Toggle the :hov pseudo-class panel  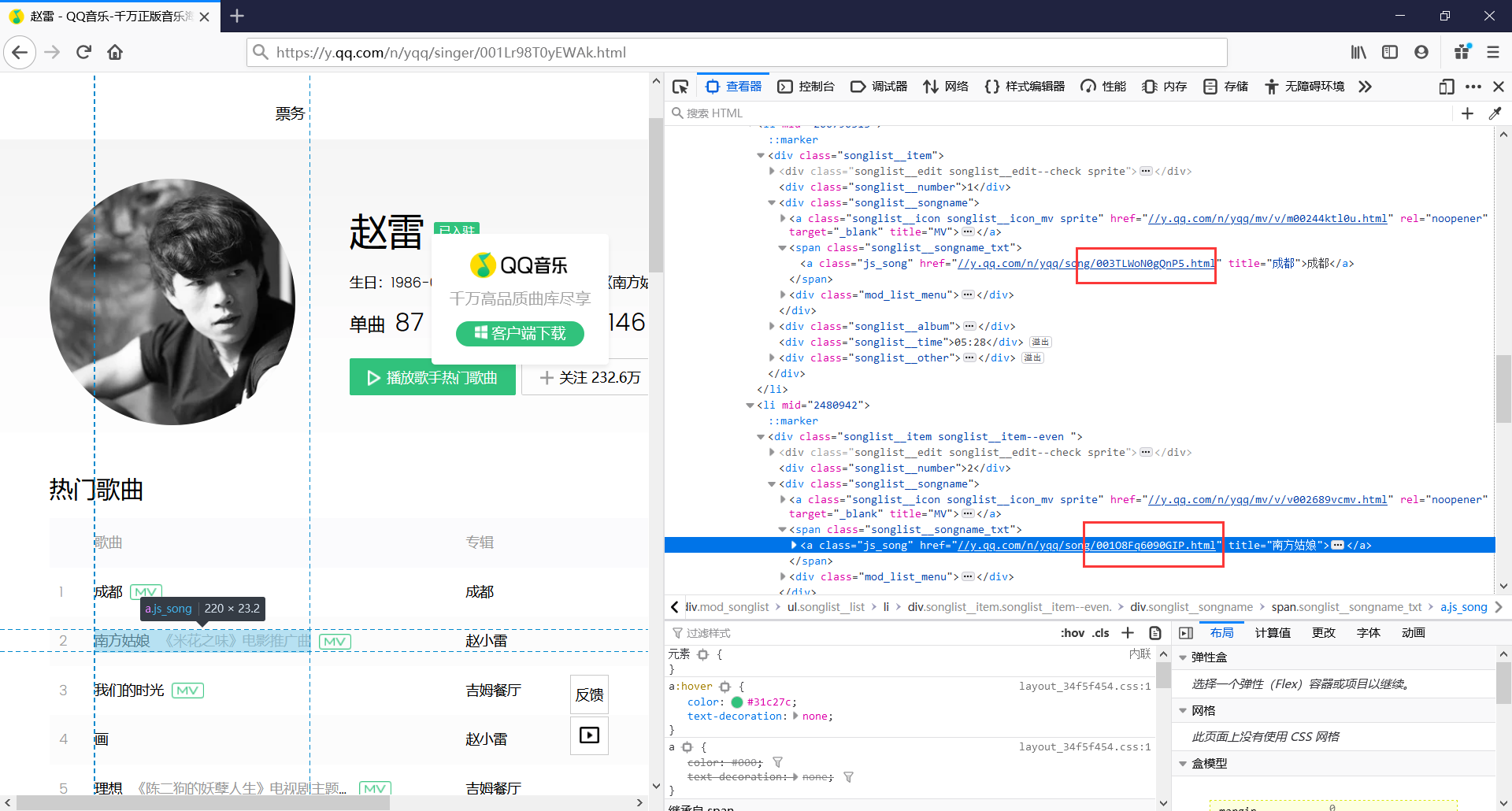1073,633
